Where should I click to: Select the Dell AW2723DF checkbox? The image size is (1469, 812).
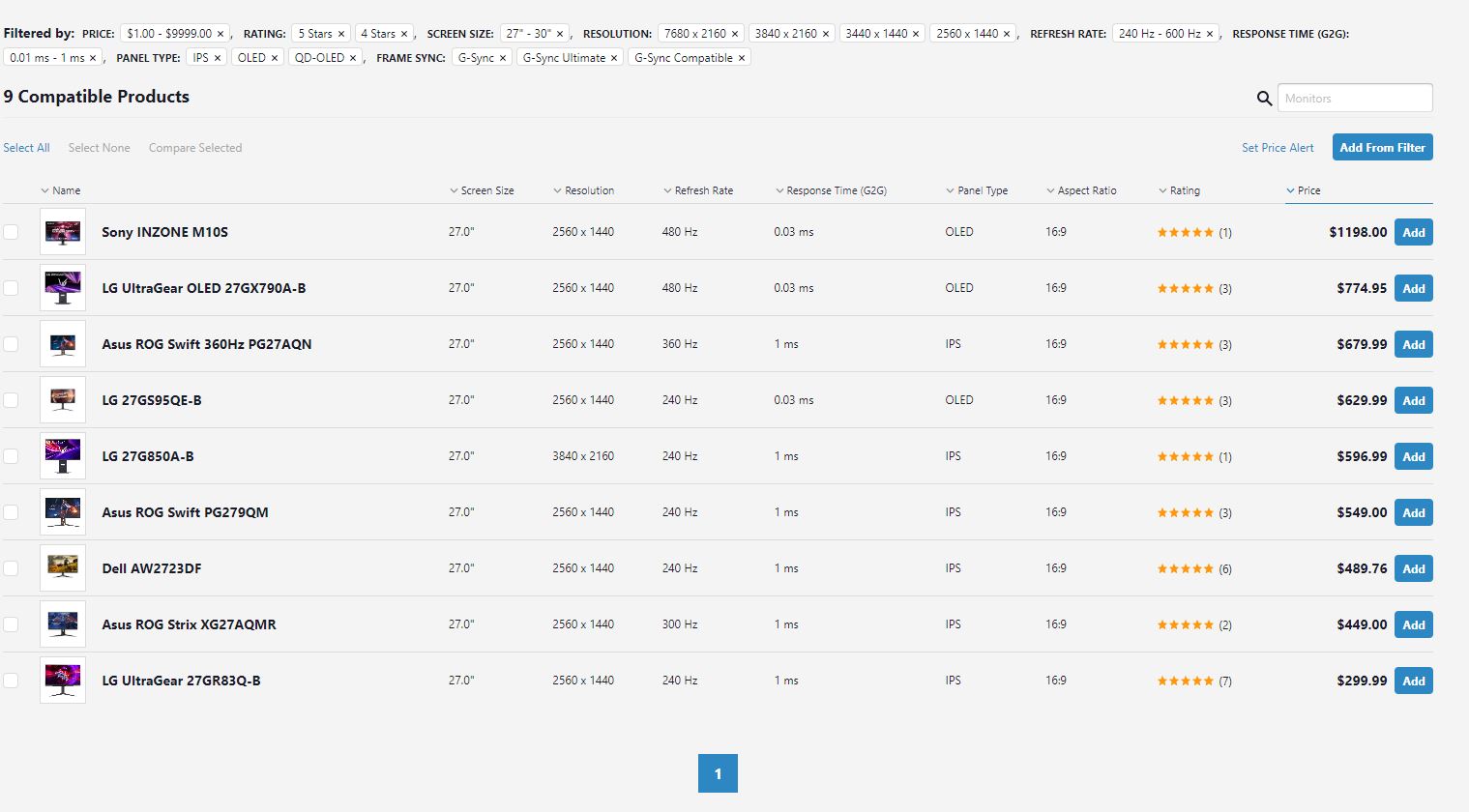tap(11, 568)
